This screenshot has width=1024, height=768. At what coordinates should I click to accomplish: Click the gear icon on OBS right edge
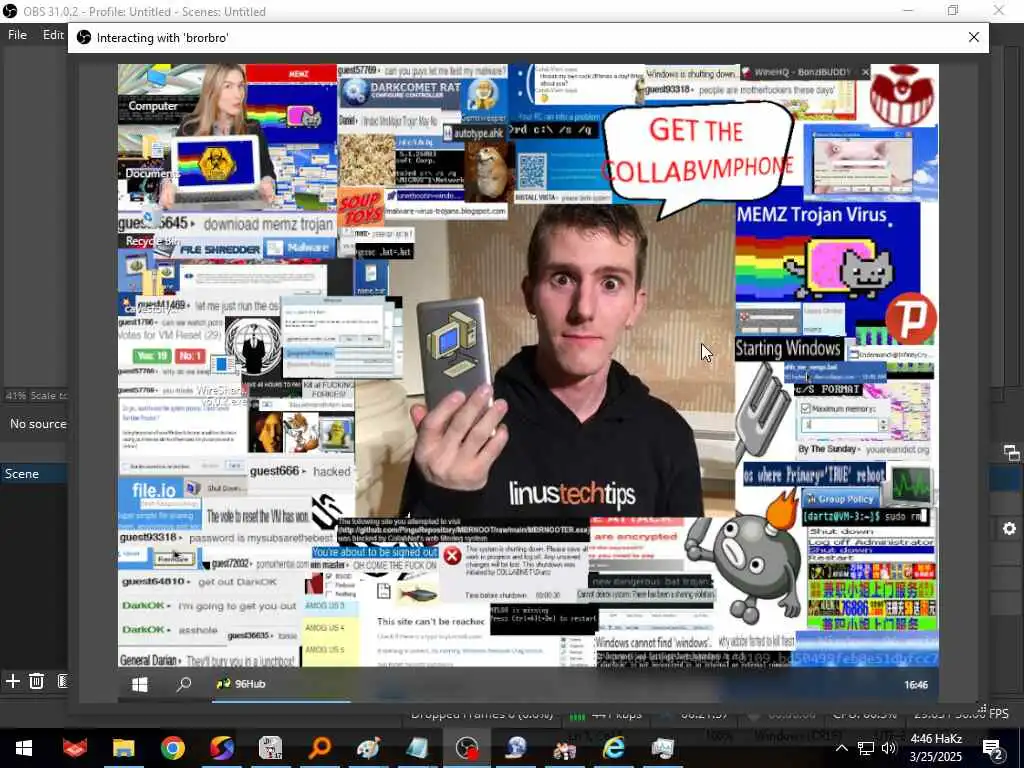coord(1010,528)
